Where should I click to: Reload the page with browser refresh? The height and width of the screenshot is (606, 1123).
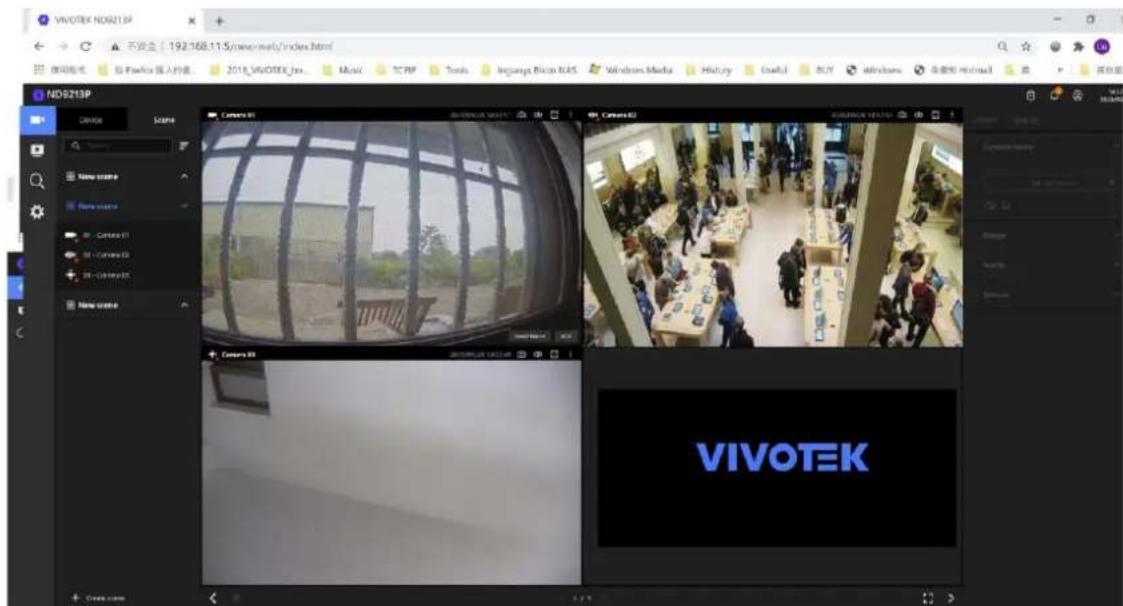pyautogui.click(x=86, y=46)
